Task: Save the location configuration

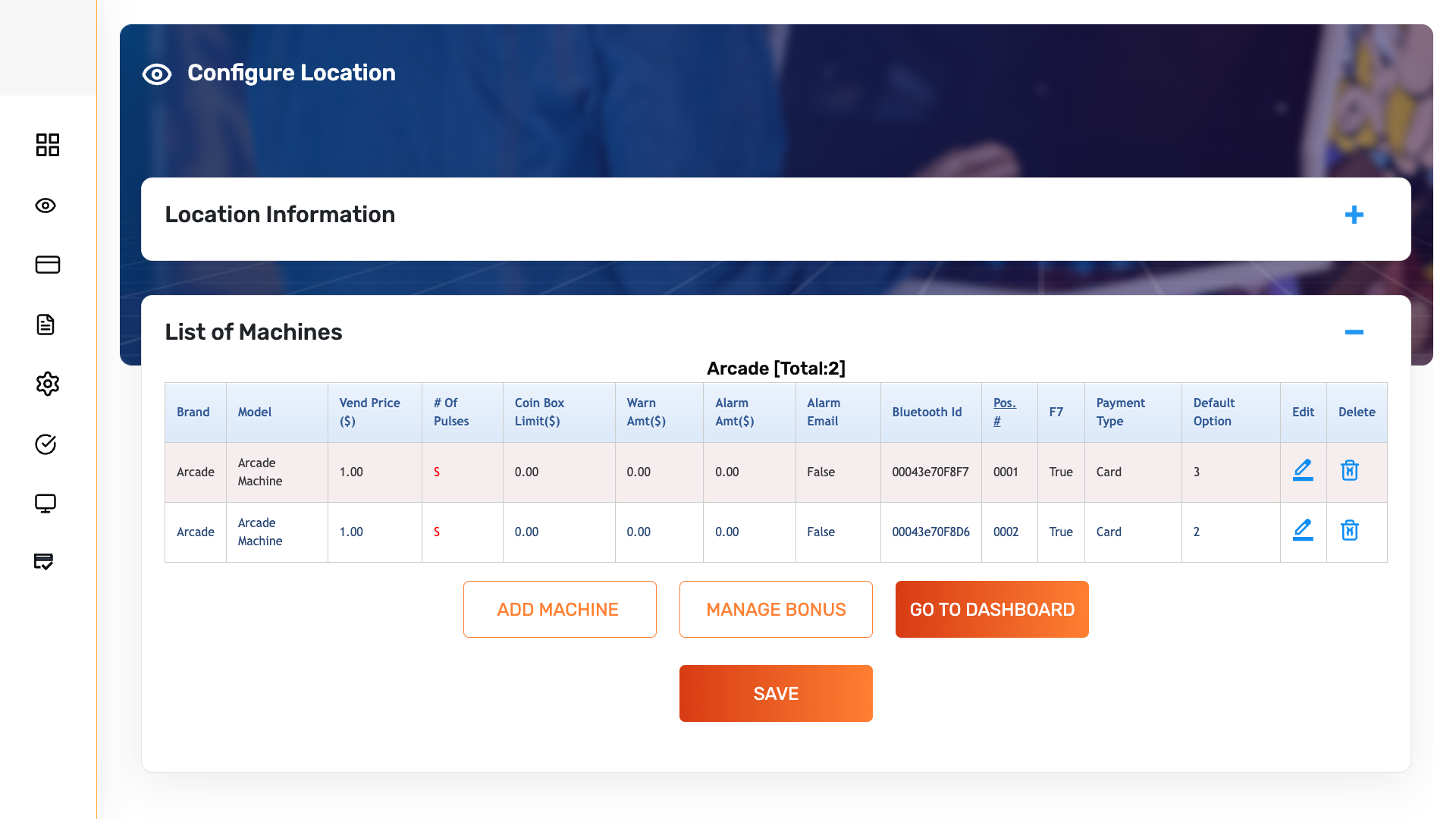Action: tap(776, 694)
